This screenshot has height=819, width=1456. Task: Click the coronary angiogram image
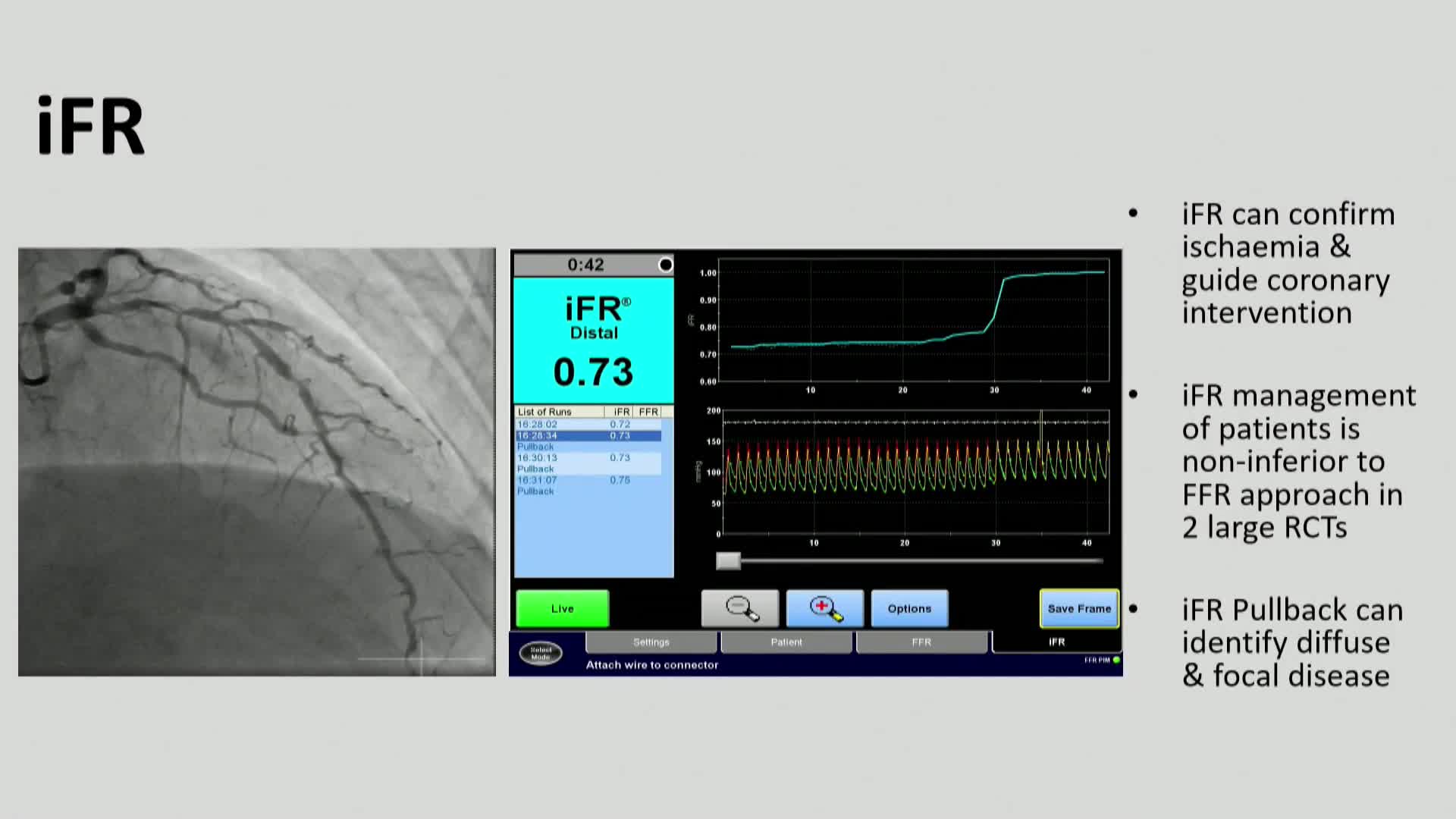(256, 461)
